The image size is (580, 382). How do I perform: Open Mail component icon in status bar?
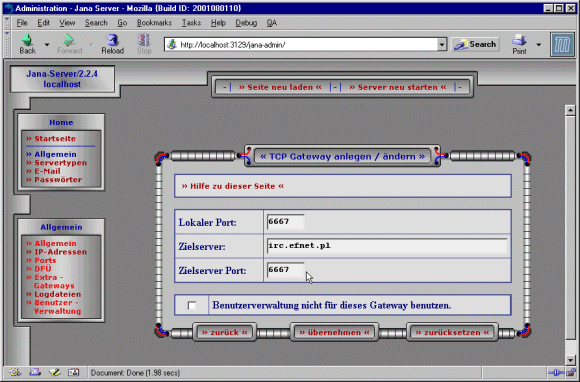(x=35, y=372)
